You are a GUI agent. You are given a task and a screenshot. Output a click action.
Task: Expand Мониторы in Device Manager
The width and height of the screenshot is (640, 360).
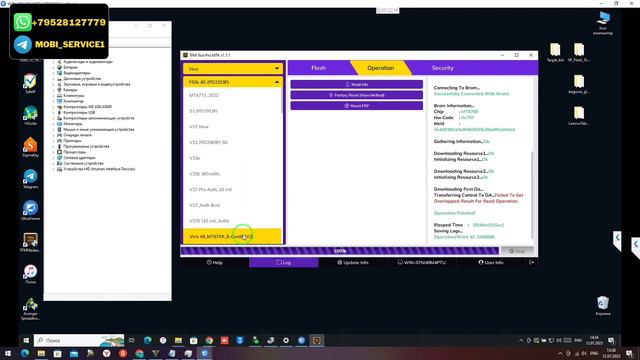coord(53,124)
